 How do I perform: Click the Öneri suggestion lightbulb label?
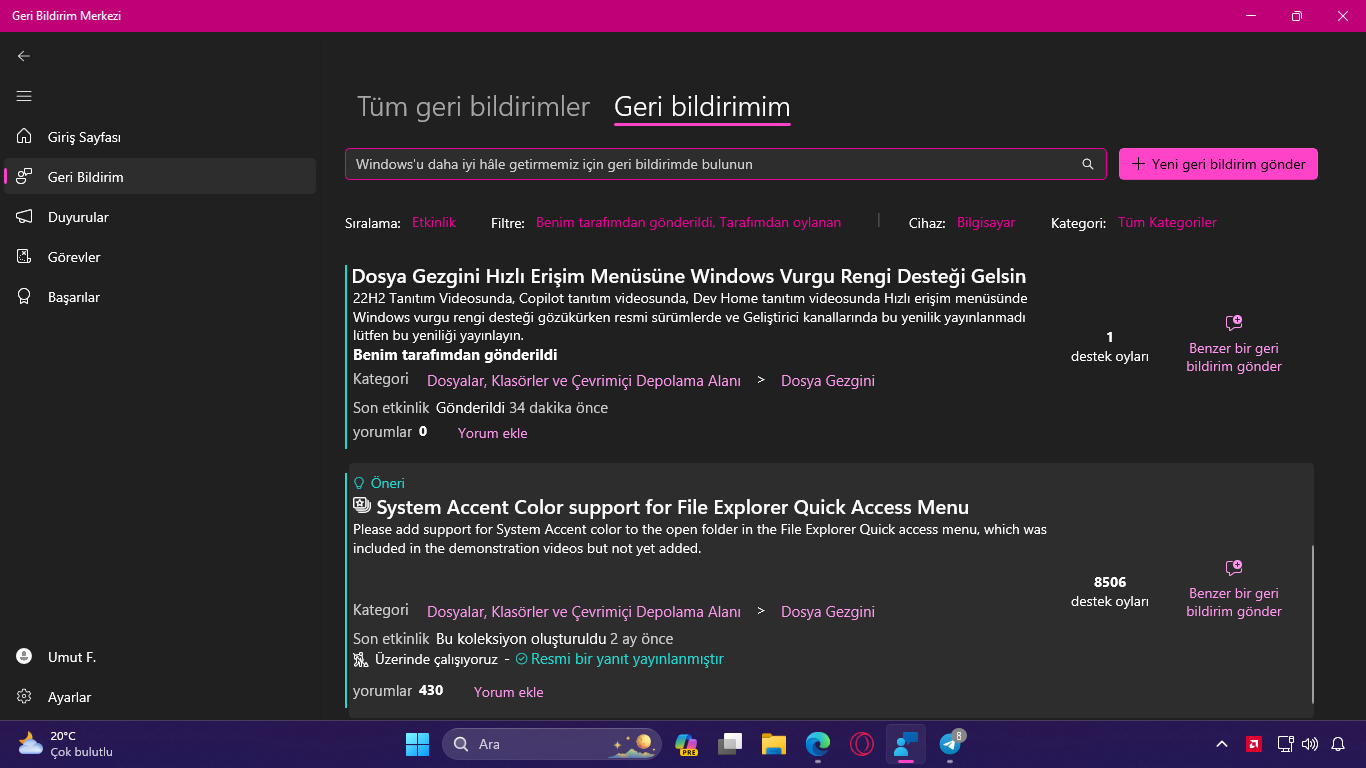(x=379, y=483)
